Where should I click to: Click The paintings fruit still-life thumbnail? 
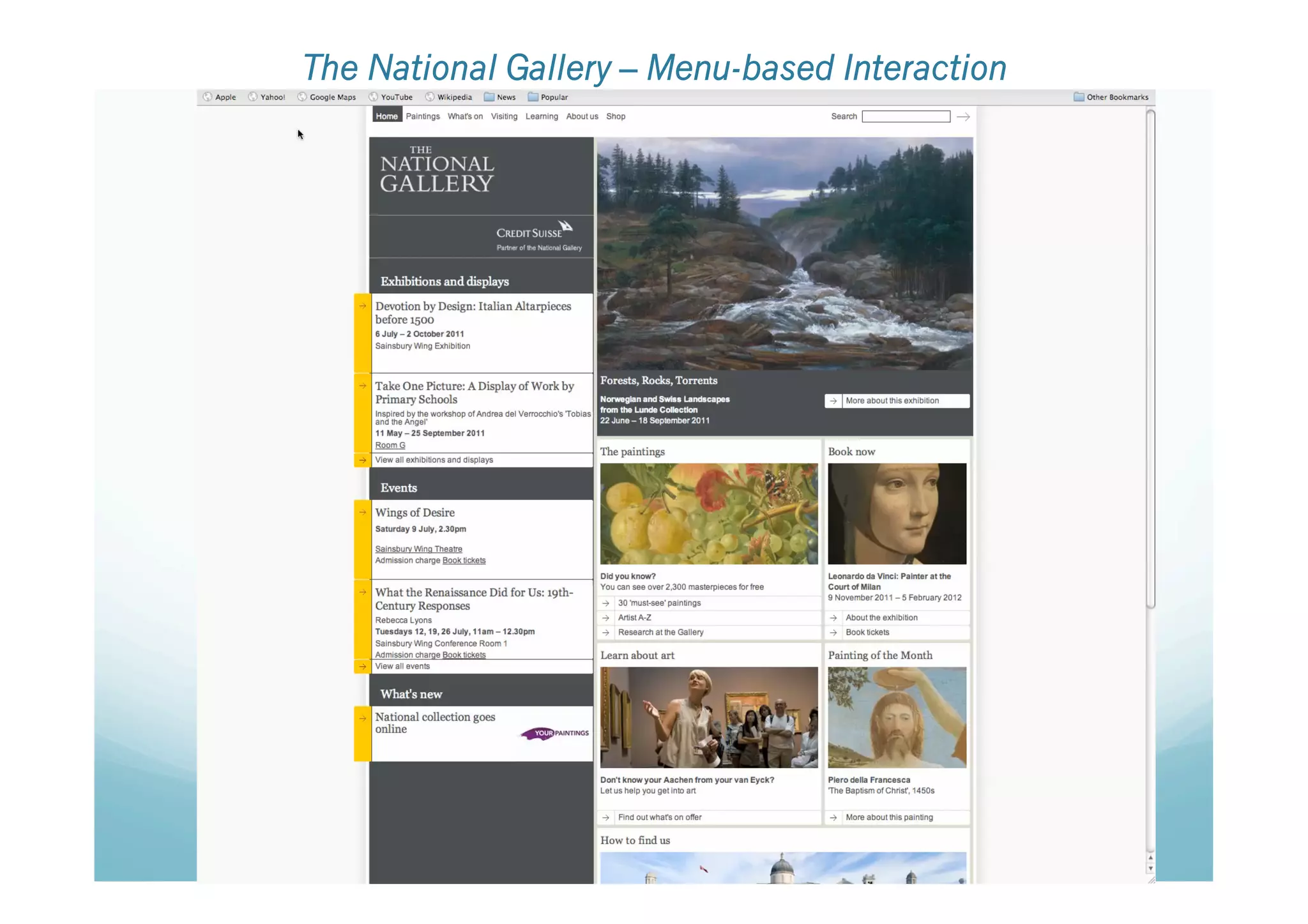click(x=709, y=514)
